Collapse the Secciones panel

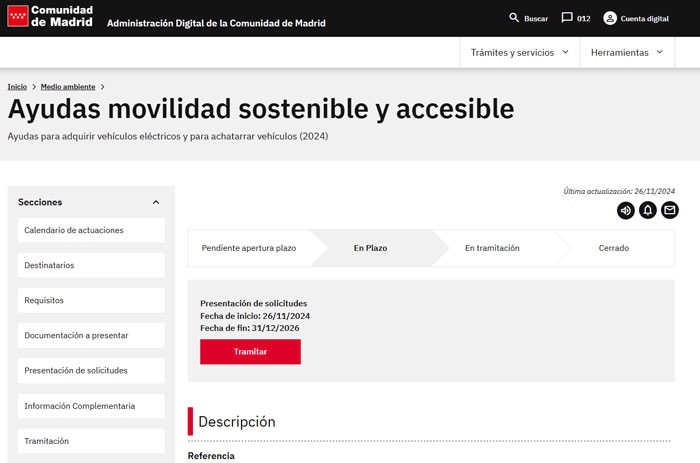[x=156, y=202]
